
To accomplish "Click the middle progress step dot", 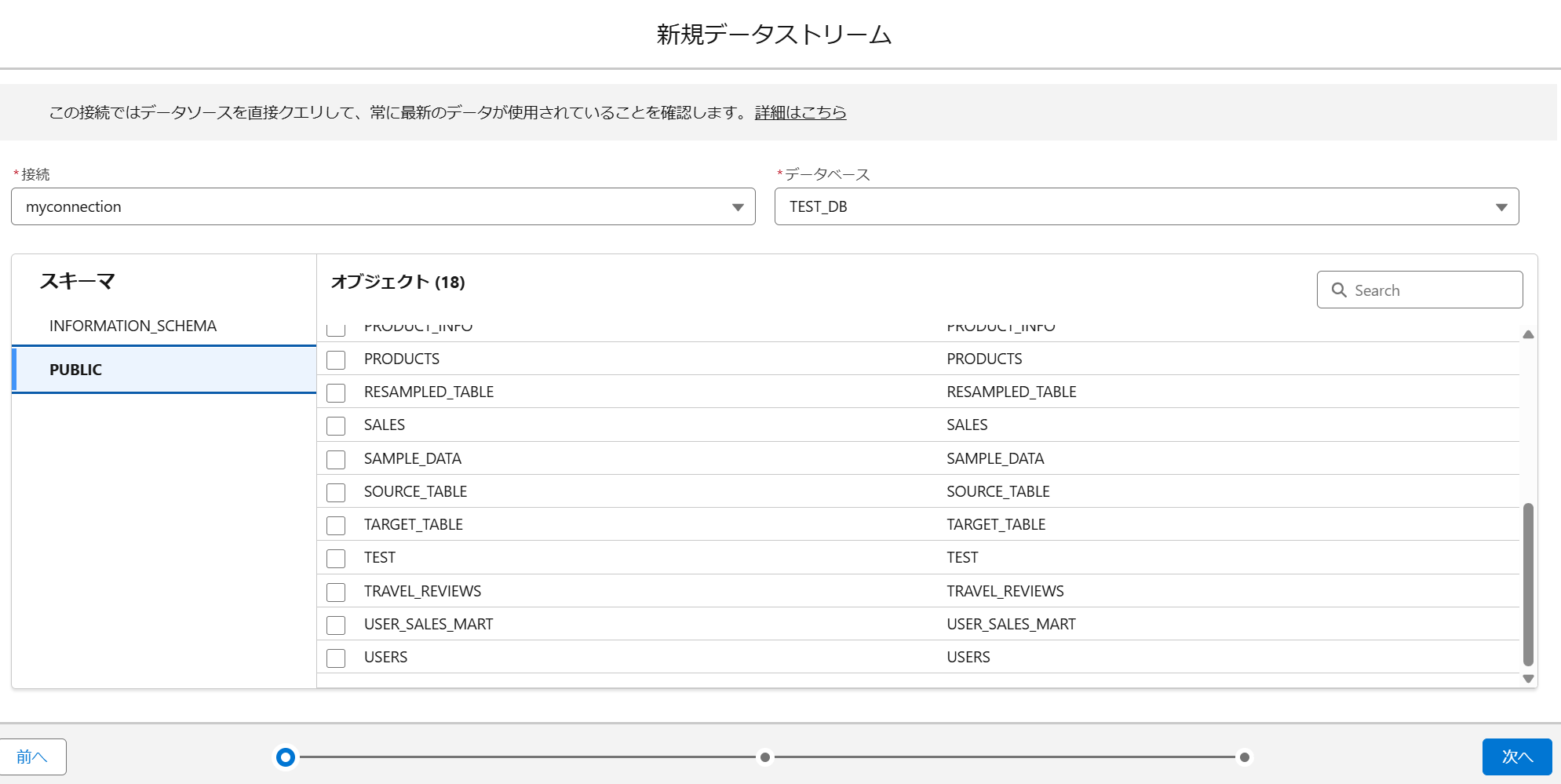I will [765, 757].
